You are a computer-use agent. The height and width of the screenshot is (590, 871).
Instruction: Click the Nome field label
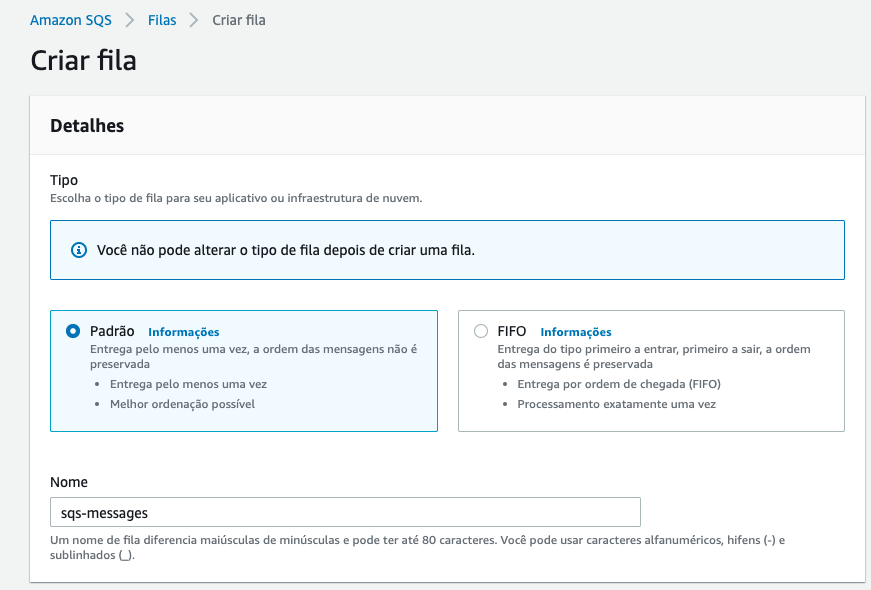pos(69,482)
